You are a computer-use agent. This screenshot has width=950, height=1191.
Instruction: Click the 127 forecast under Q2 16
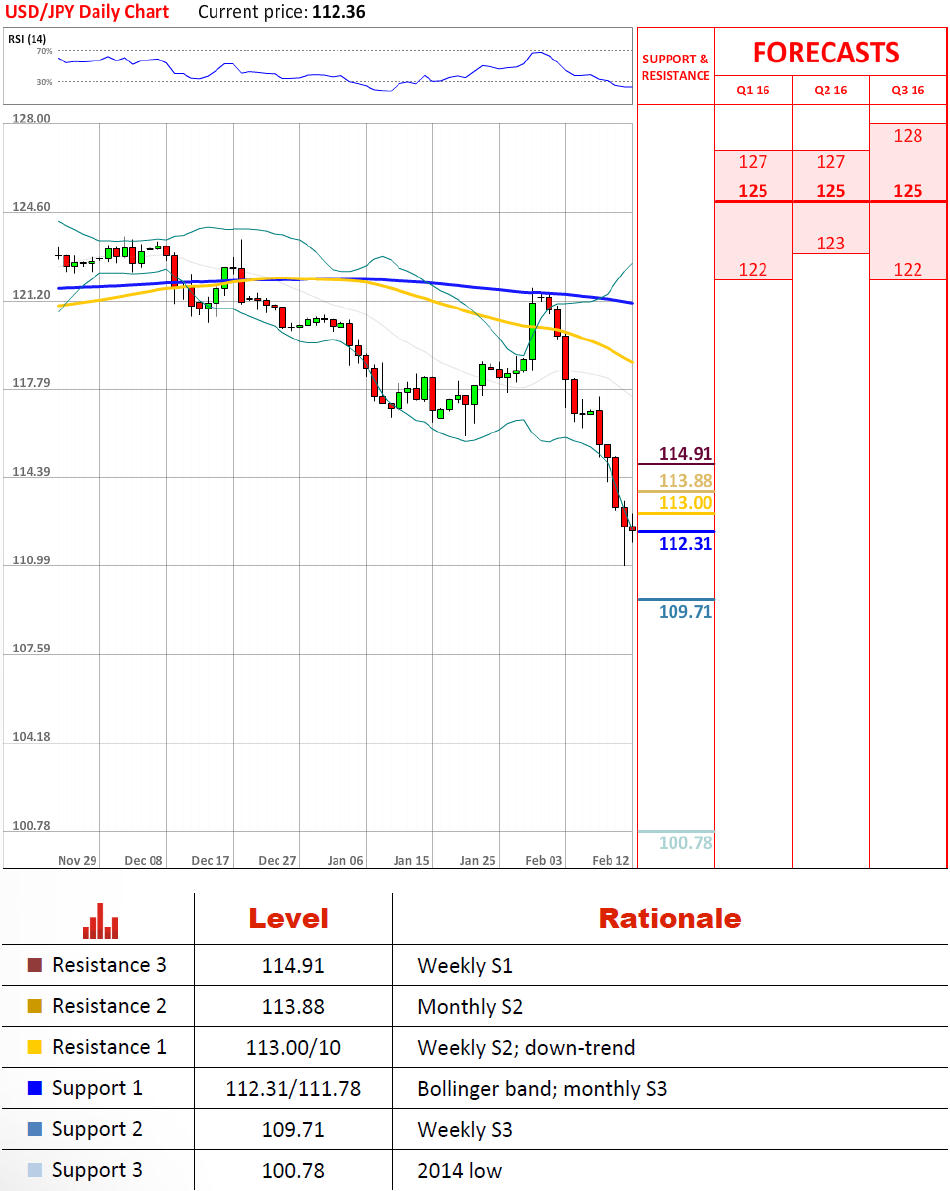point(831,162)
